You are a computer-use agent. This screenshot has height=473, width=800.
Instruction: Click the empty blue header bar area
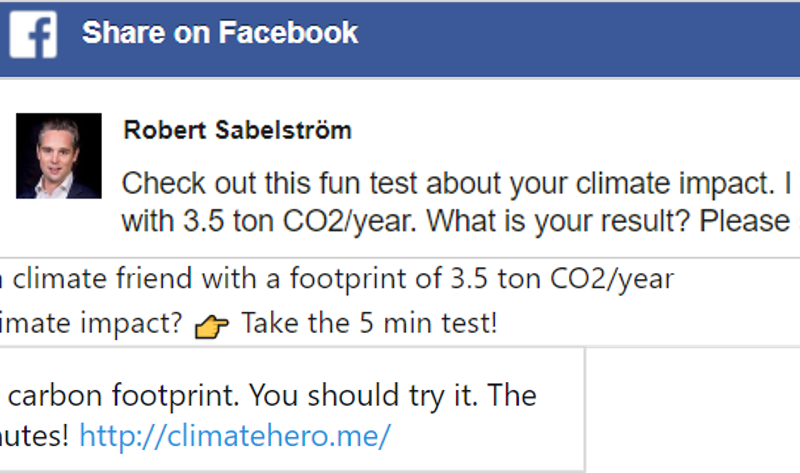[580, 35]
